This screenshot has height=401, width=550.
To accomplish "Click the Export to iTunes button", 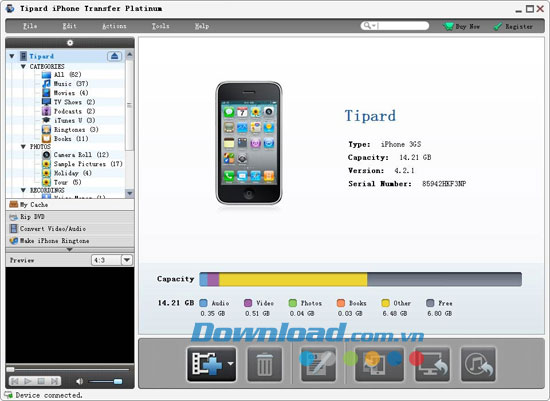I will (x=478, y=364).
